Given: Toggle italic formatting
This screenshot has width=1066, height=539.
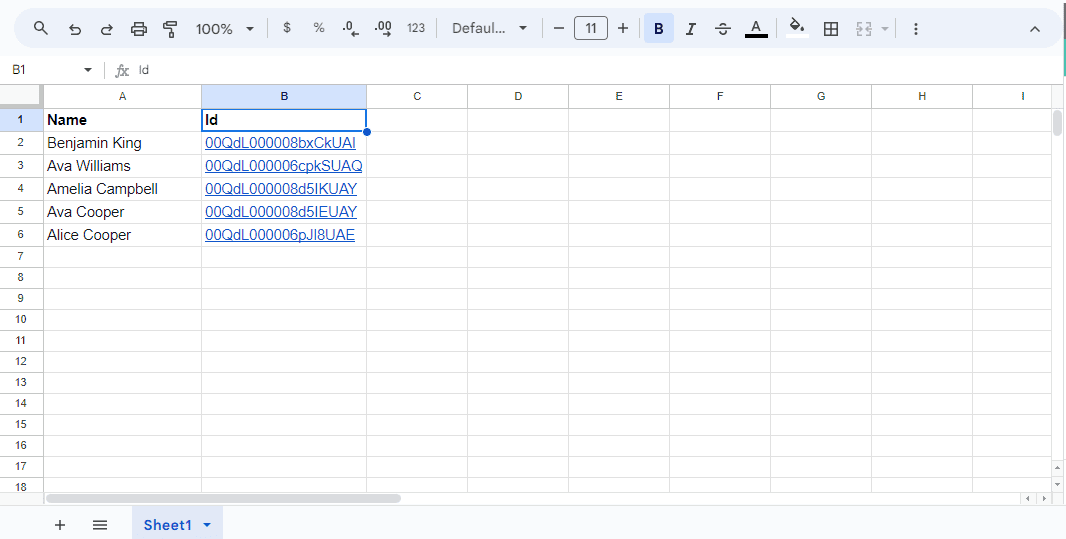Looking at the screenshot, I should pyautogui.click(x=690, y=29).
